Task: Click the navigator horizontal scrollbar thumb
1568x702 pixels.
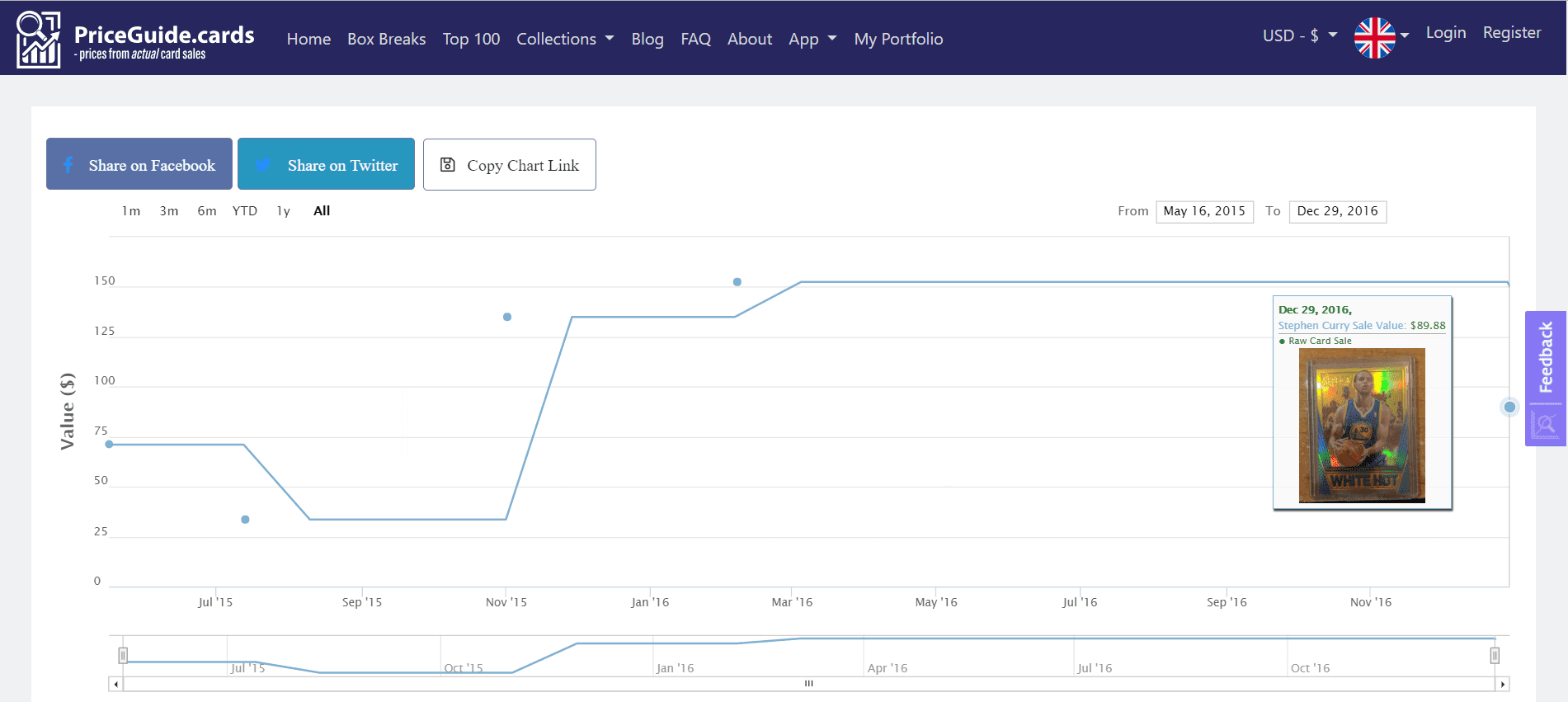Action: 809,684
